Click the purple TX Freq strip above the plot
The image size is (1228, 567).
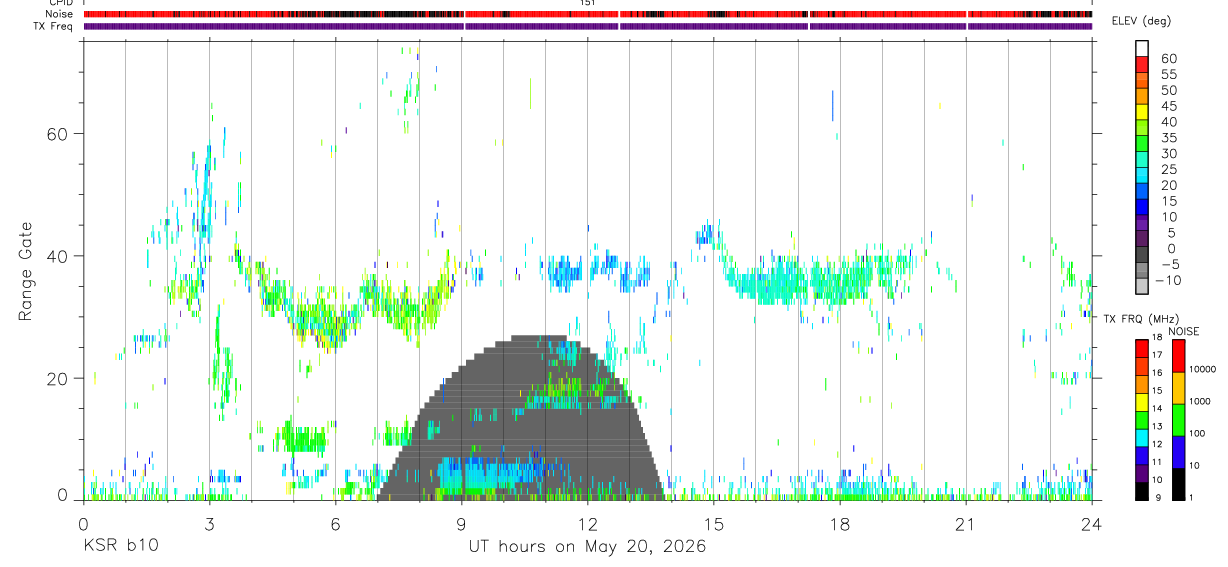(588, 26)
